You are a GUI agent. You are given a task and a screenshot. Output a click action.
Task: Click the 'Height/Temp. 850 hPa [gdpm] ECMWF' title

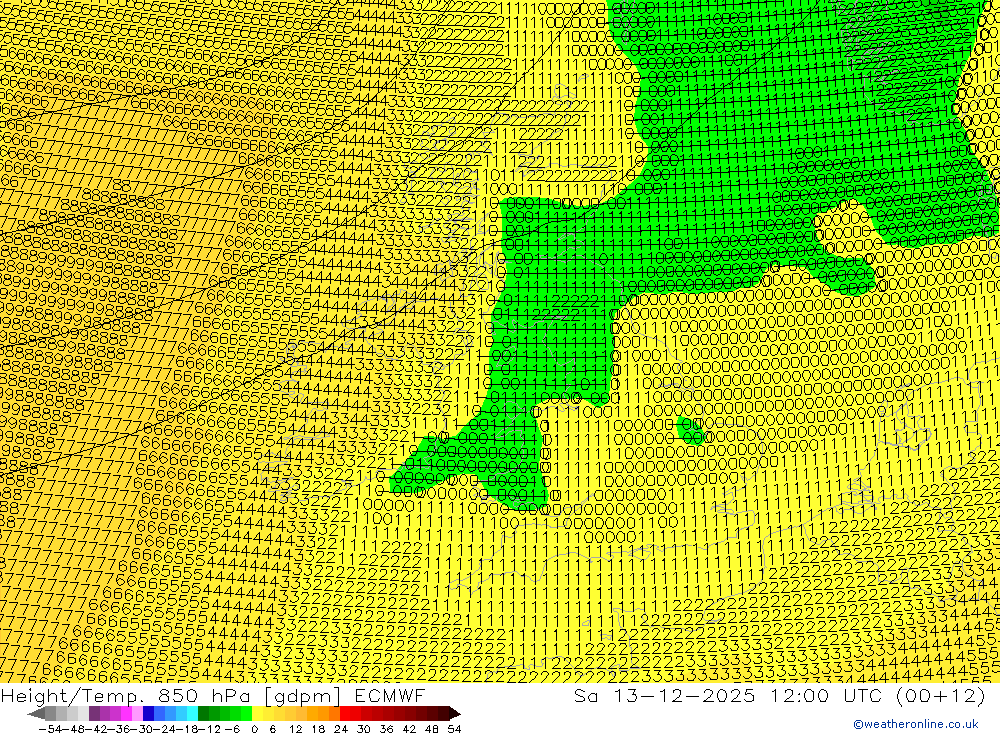click(x=212, y=695)
